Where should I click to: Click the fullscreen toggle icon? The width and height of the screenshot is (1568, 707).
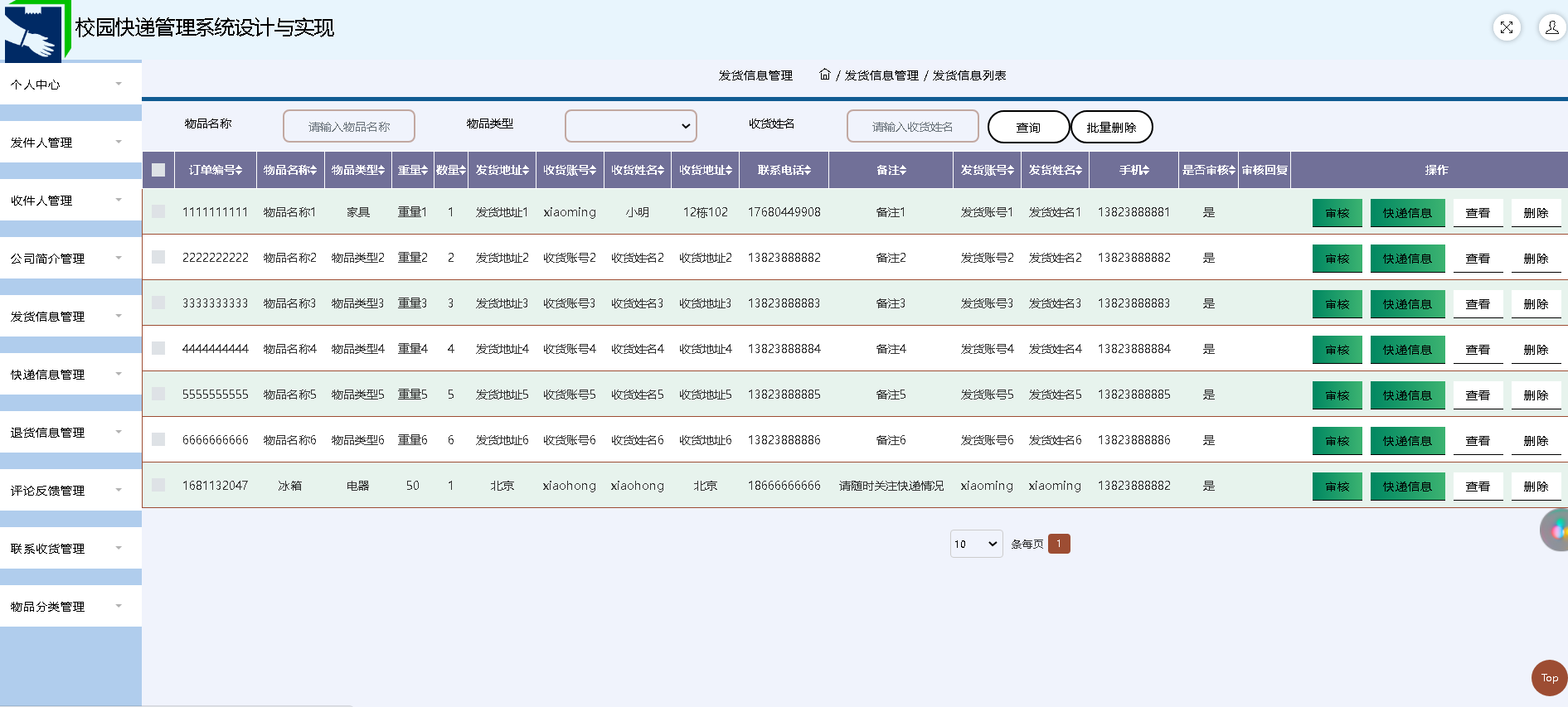[1507, 27]
